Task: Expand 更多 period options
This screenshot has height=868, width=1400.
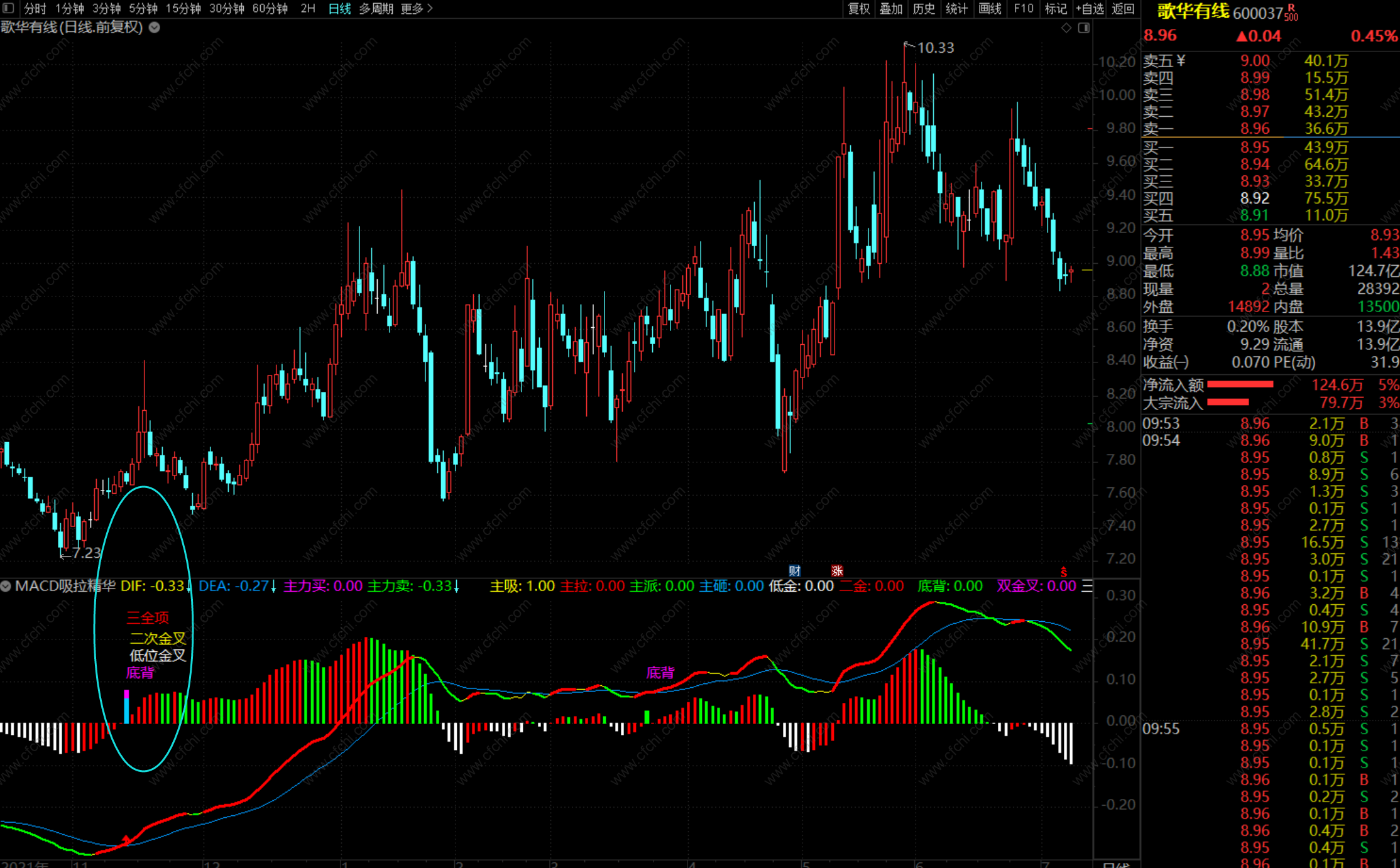Action: [x=417, y=8]
